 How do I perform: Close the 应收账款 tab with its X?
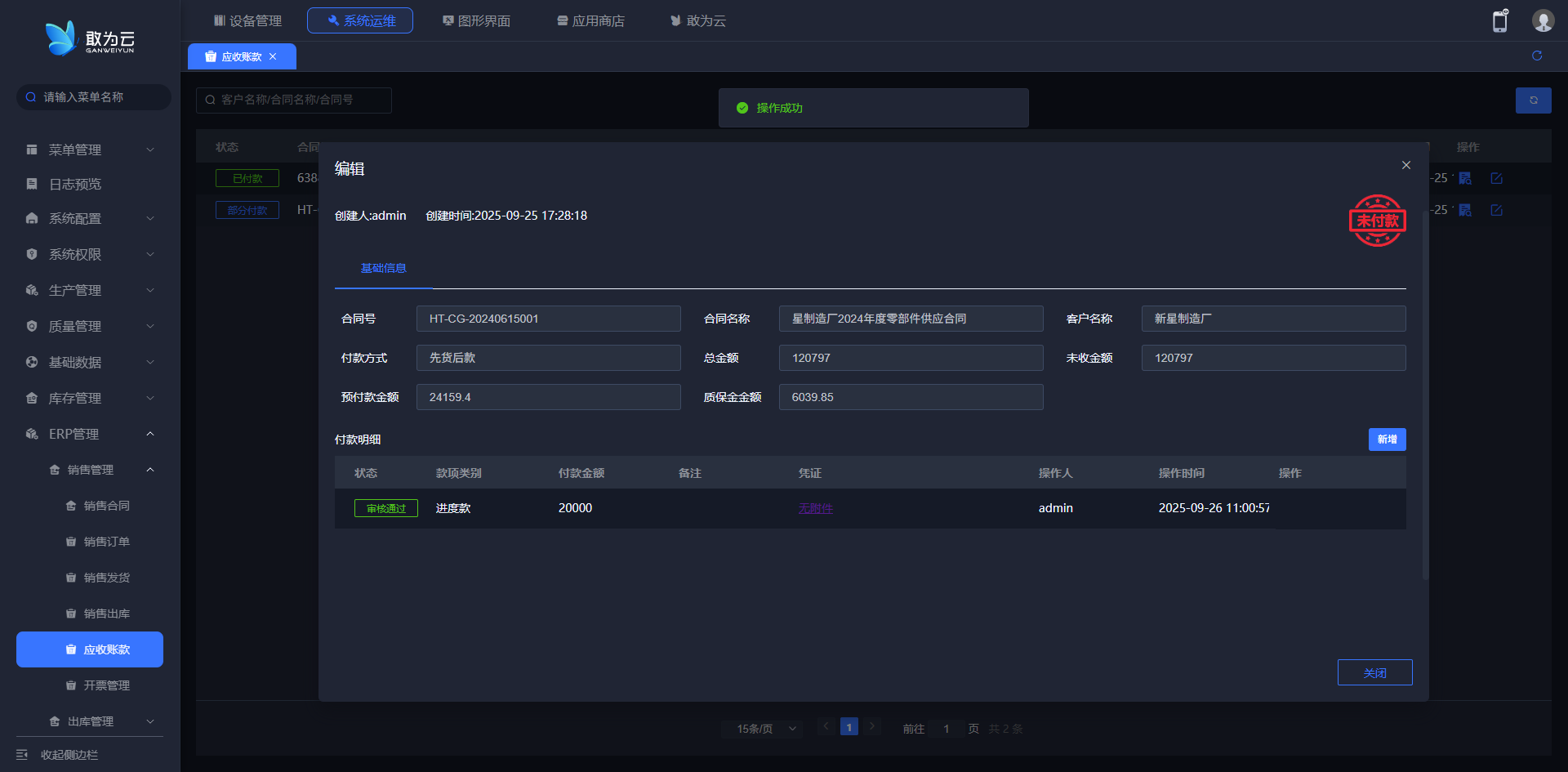coord(273,56)
